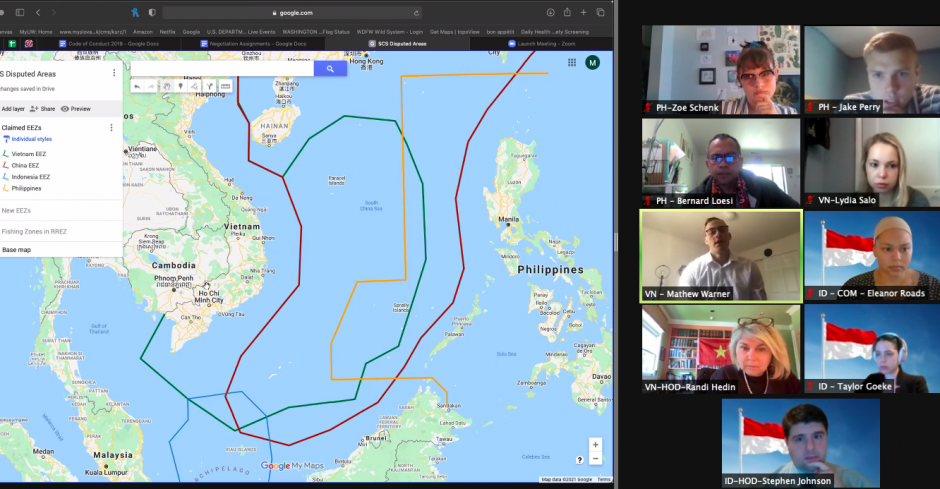The height and width of the screenshot is (489, 940).
Task: Redo the map edit
Action: [151, 86]
